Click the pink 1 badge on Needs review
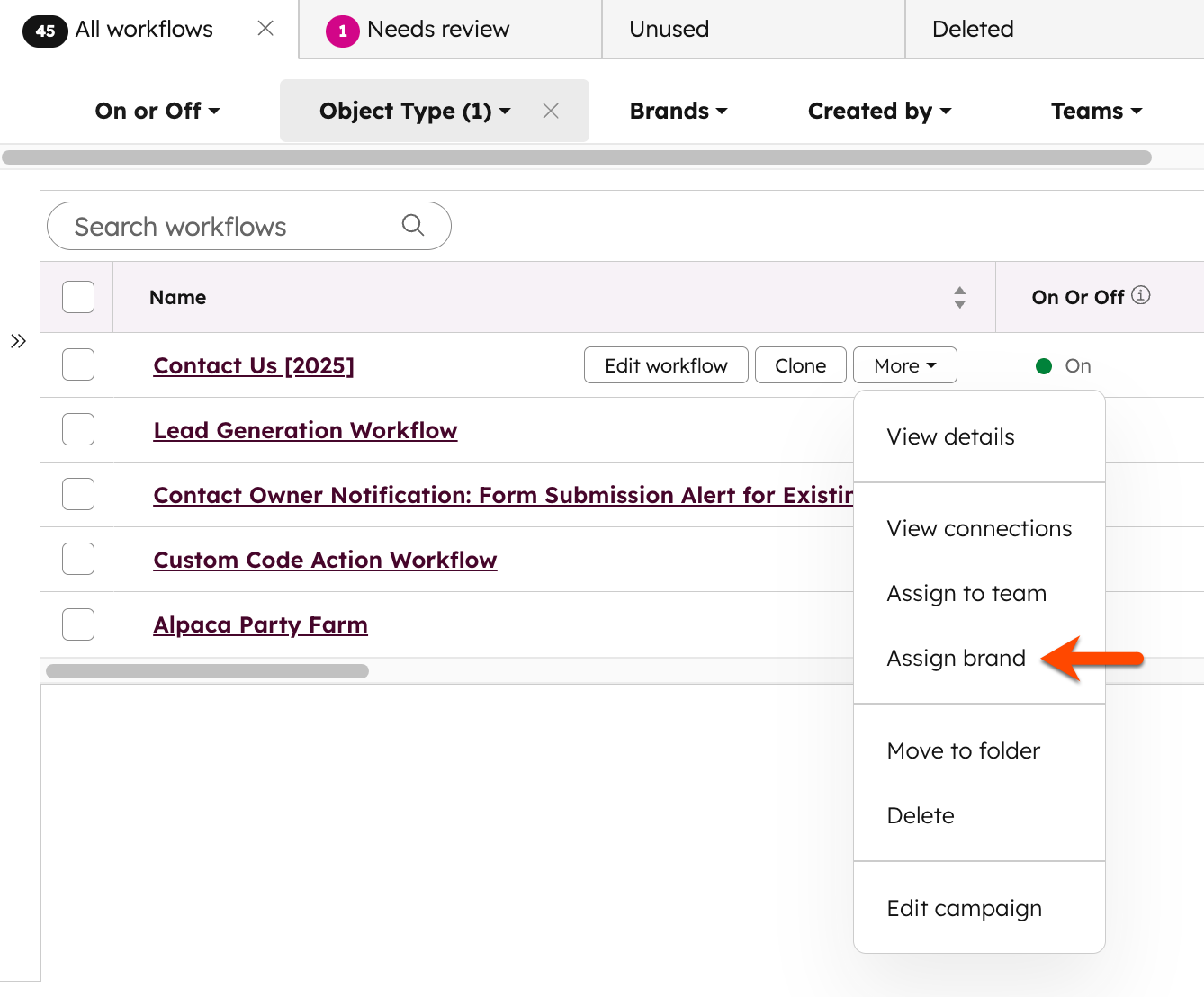The width and height of the screenshot is (1204, 997). coord(339,30)
